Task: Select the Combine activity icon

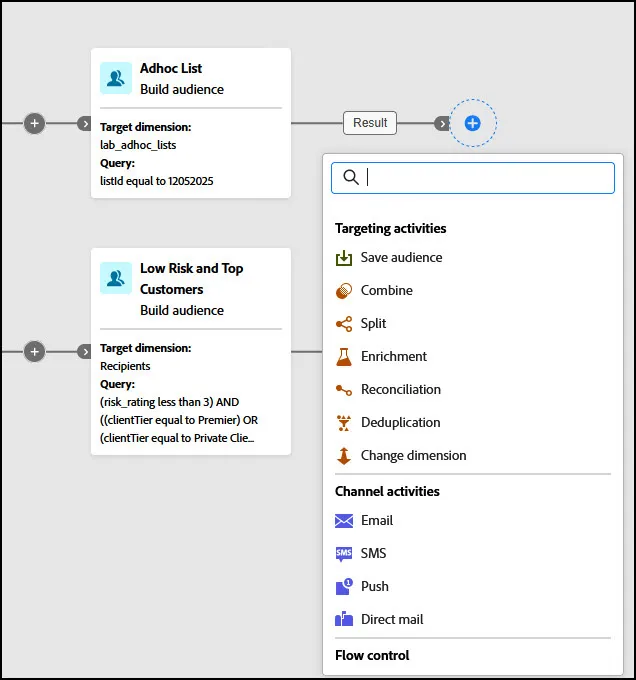Action: 344,291
